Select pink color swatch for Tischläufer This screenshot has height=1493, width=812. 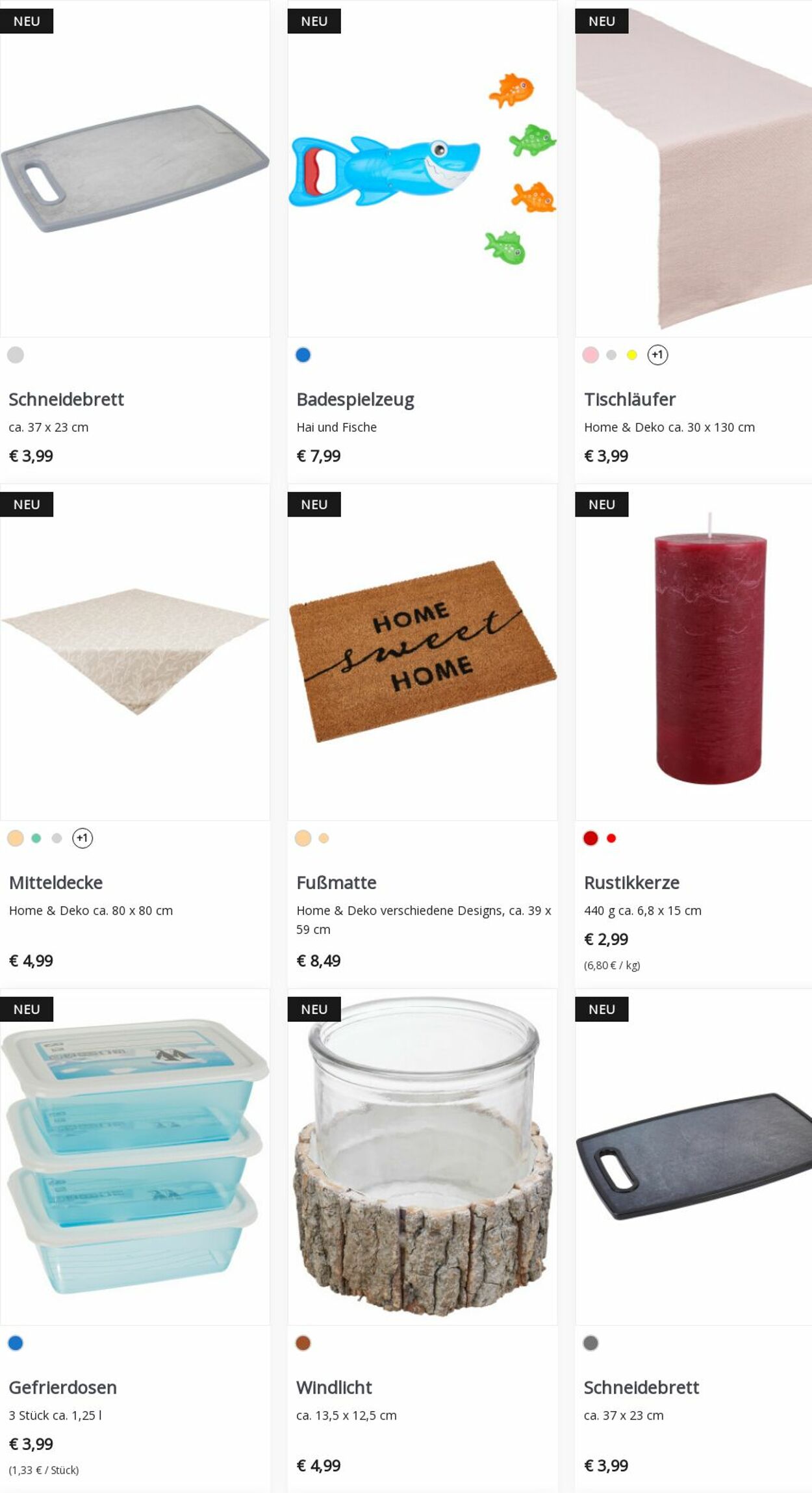pos(590,355)
